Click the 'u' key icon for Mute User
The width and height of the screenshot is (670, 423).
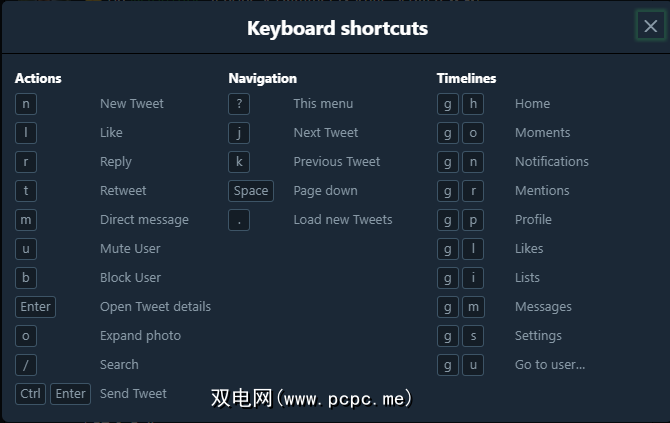(x=26, y=249)
